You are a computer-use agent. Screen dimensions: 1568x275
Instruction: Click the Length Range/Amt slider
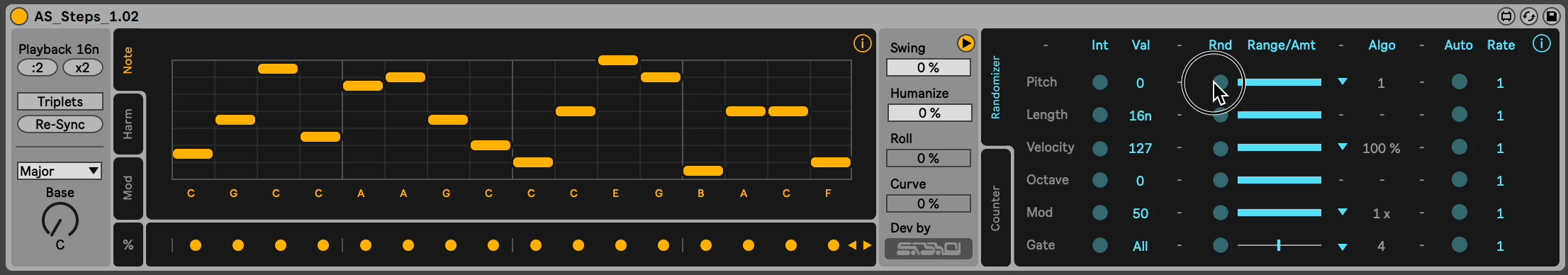[1279, 115]
